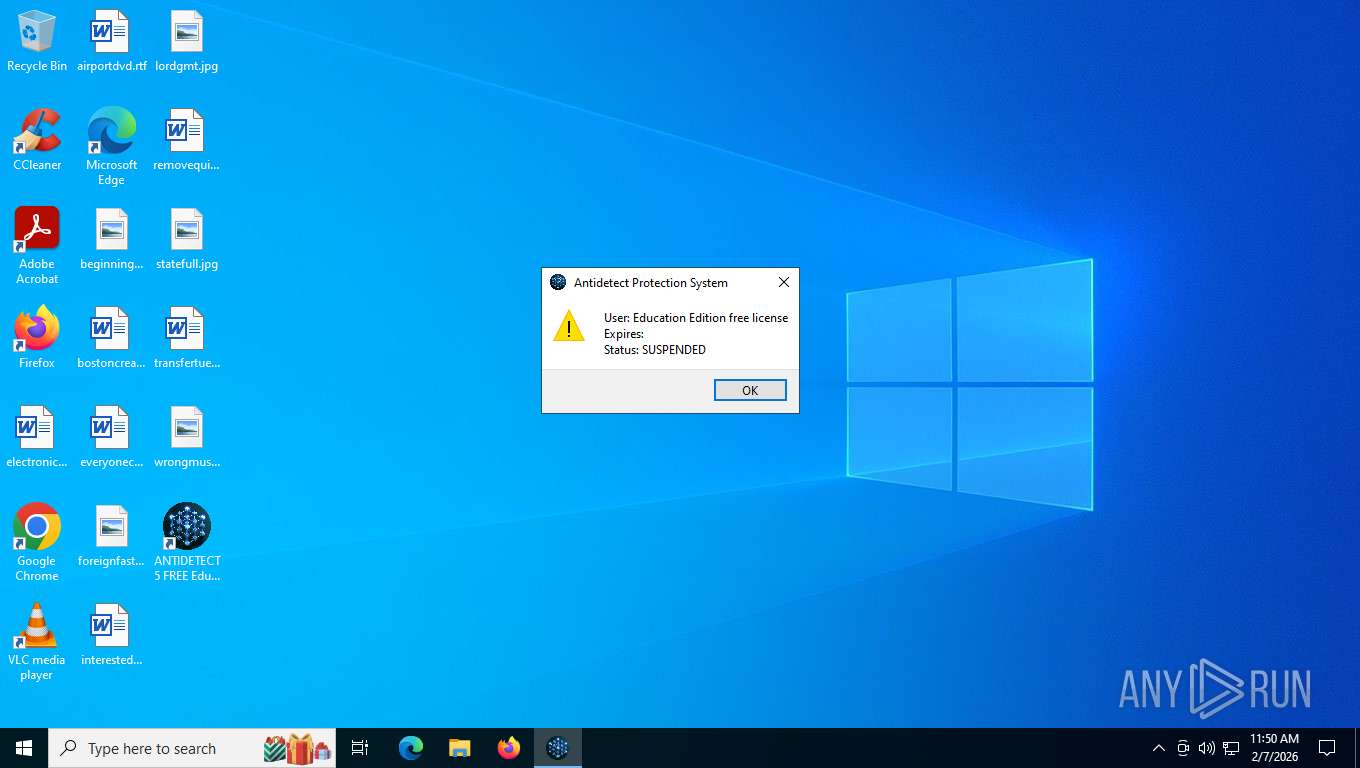Image resolution: width=1360 pixels, height=768 pixels.
Task: Select statefull.jpg on the desktop
Action: tap(187, 239)
